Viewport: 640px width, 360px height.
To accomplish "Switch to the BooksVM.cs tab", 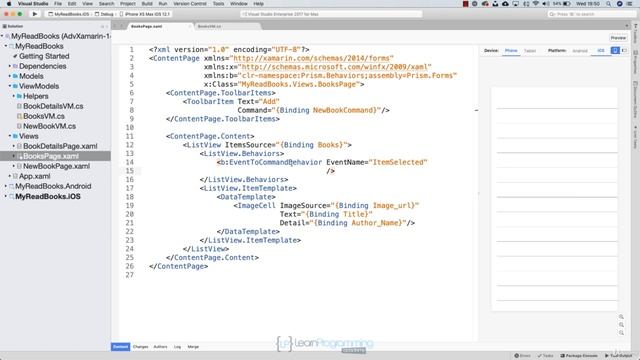I will [226, 26].
